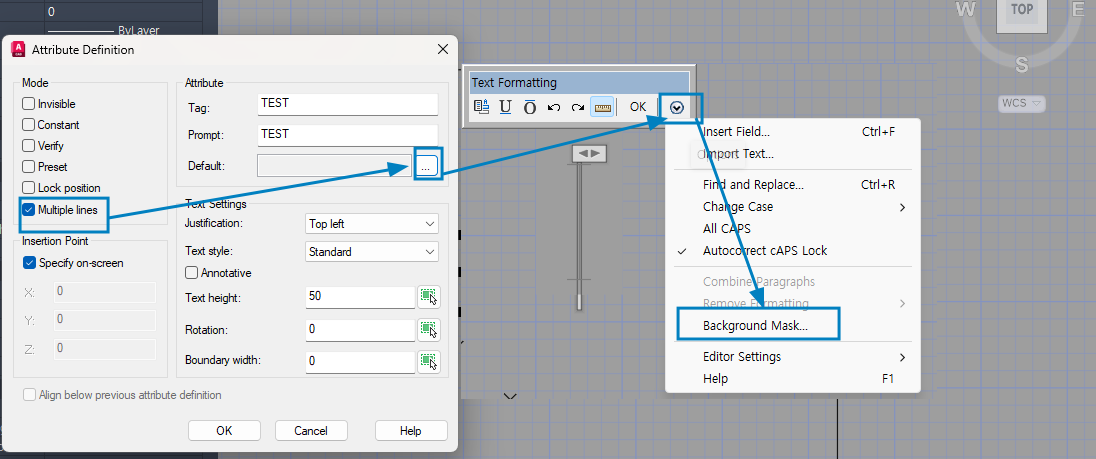The height and width of the screenshot is (459, 1096).
Task: Expand the Change Case submenu
Action: [x=793, y=207]
